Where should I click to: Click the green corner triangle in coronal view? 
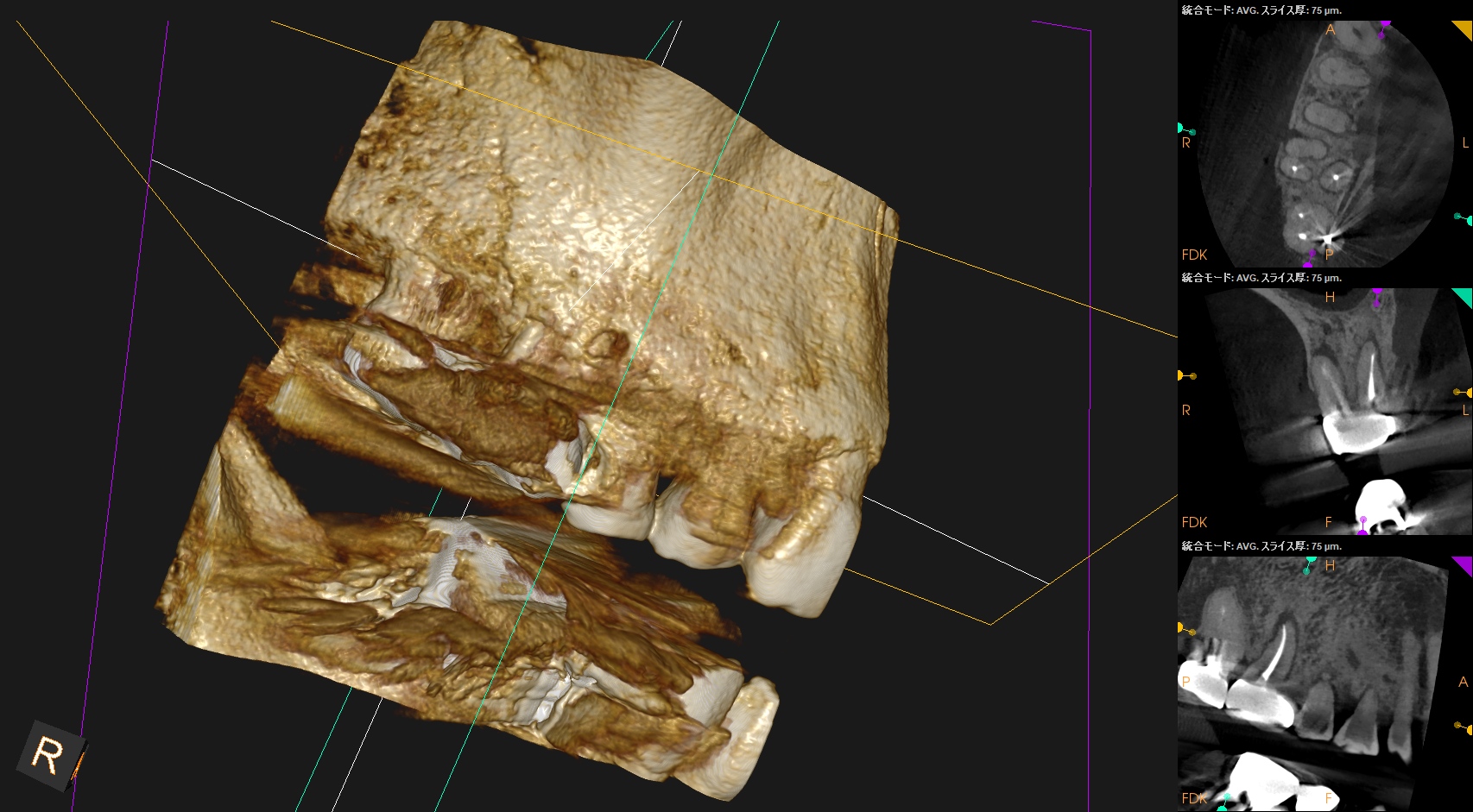[1464, 296]
